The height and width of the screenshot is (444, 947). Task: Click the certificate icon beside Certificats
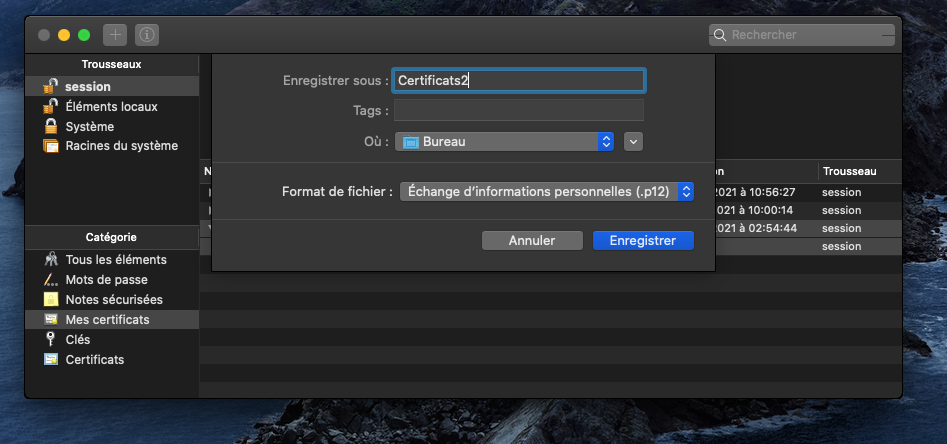point(51,359)
